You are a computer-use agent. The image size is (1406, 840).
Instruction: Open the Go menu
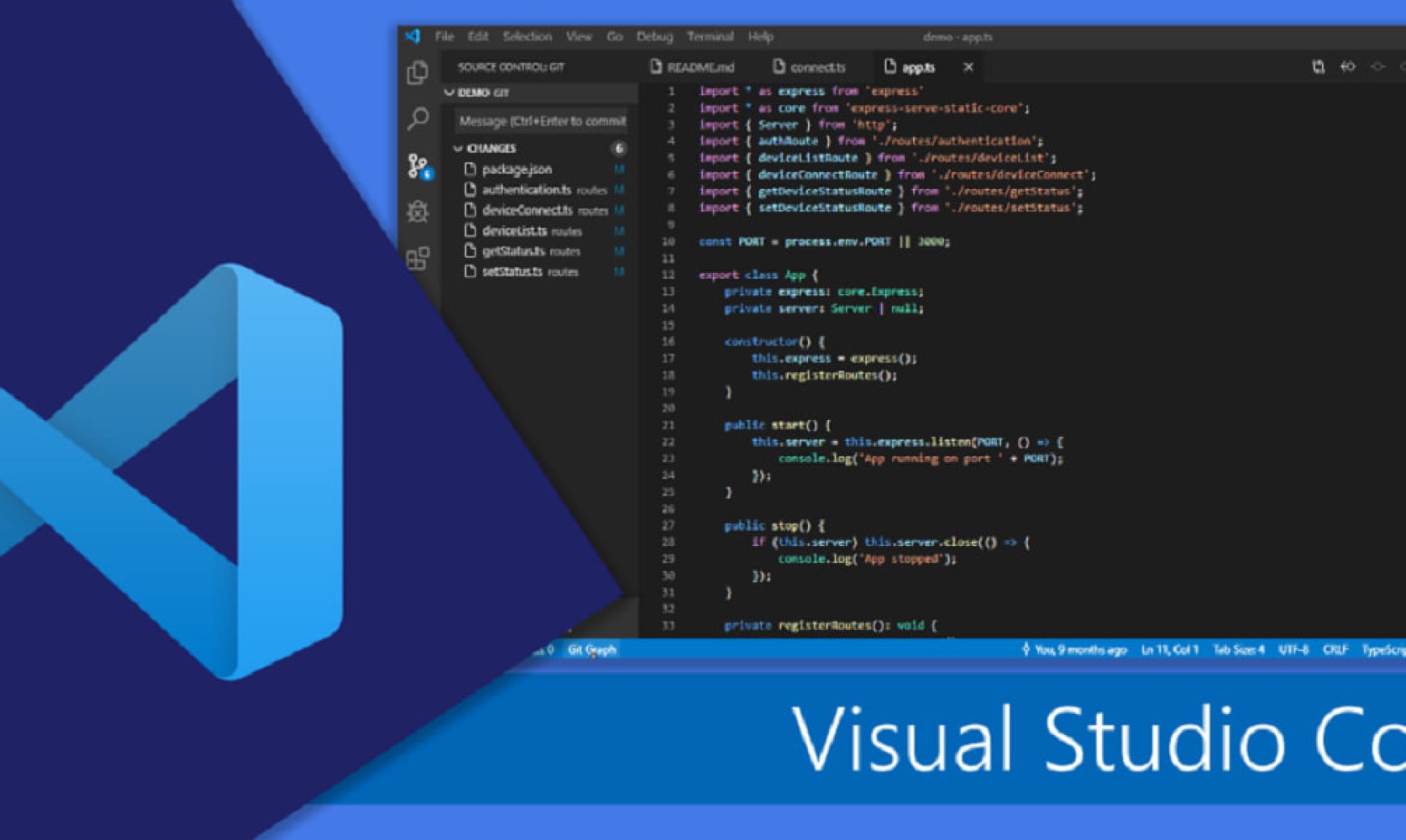pyautogui.click(x=615, y=36)
